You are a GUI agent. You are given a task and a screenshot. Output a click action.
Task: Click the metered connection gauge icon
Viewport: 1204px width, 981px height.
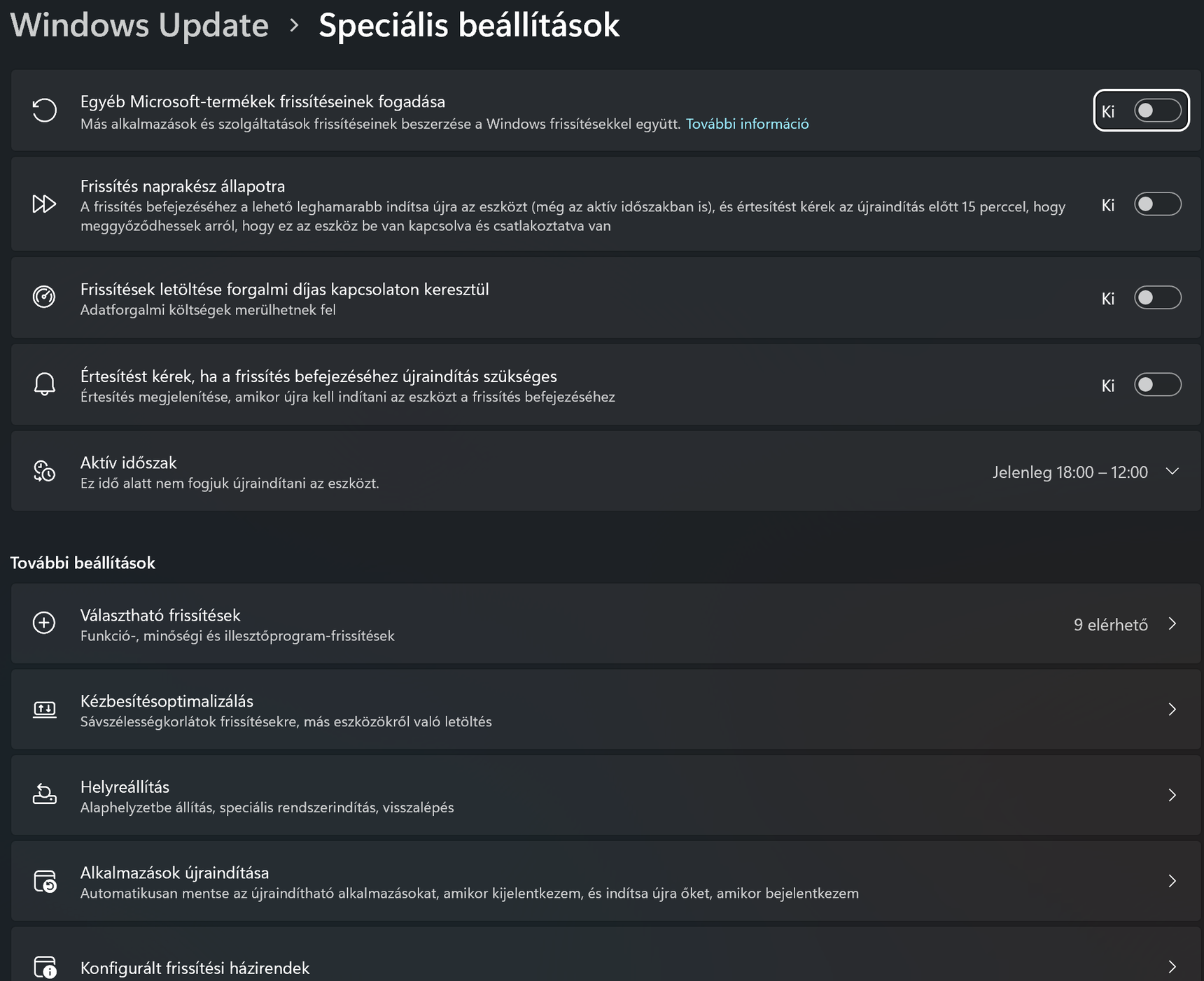click(x=44, y=297)
